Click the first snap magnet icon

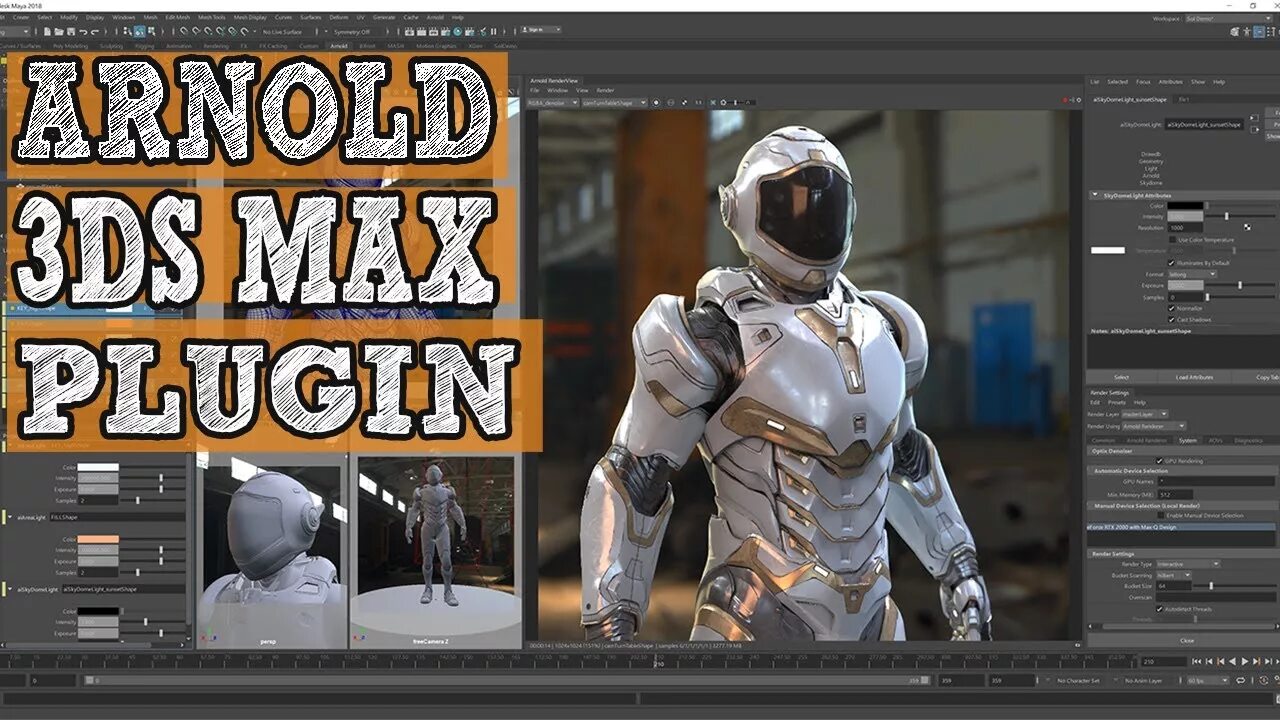(x=183, y=31)
